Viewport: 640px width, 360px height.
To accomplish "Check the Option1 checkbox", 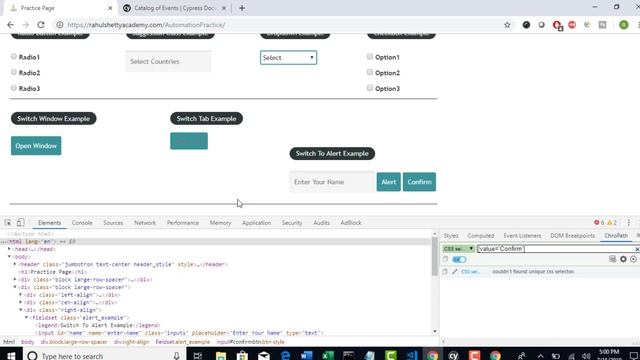I will click(x=370, y=56).
